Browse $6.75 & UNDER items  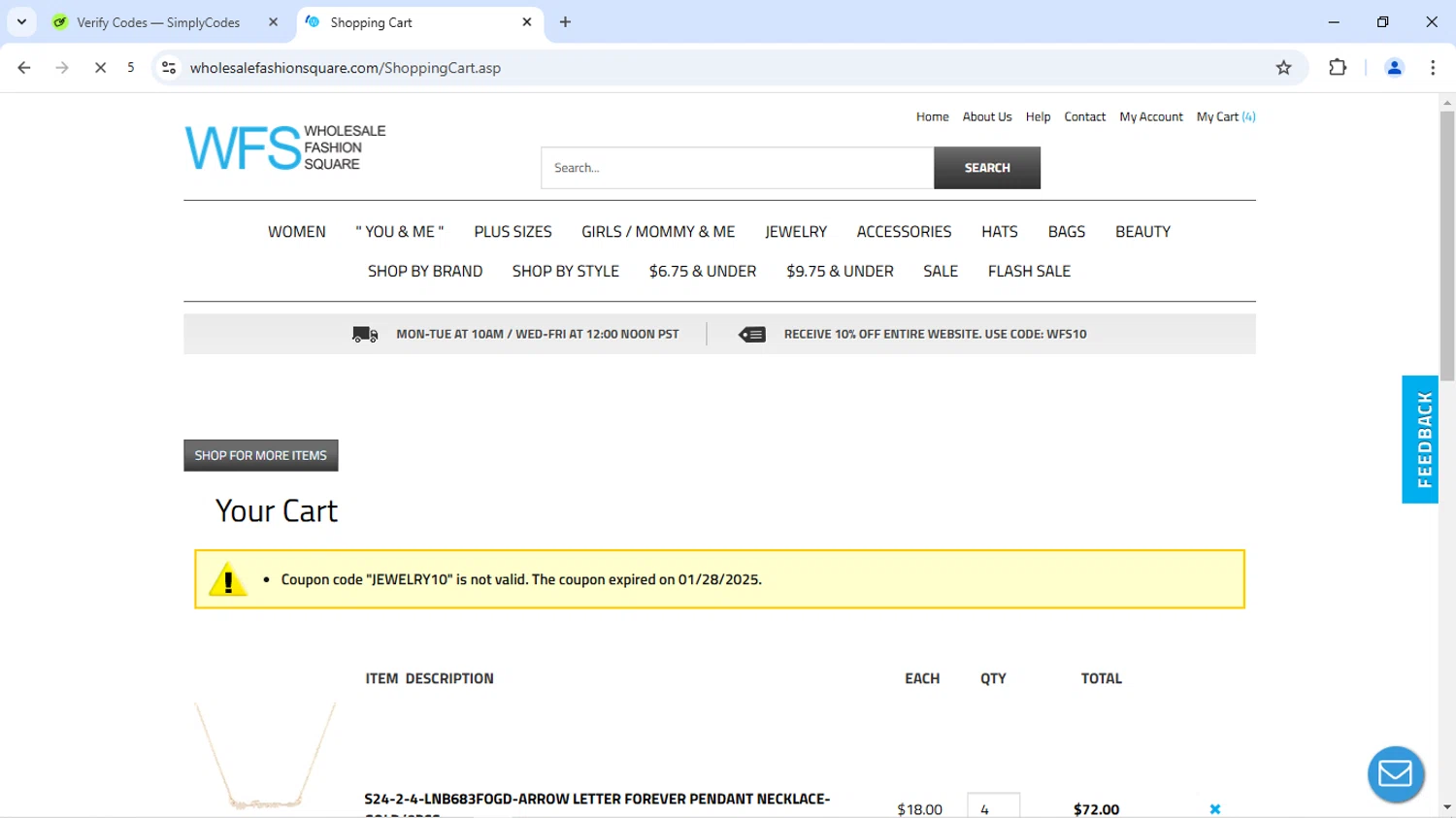[703, 272]
